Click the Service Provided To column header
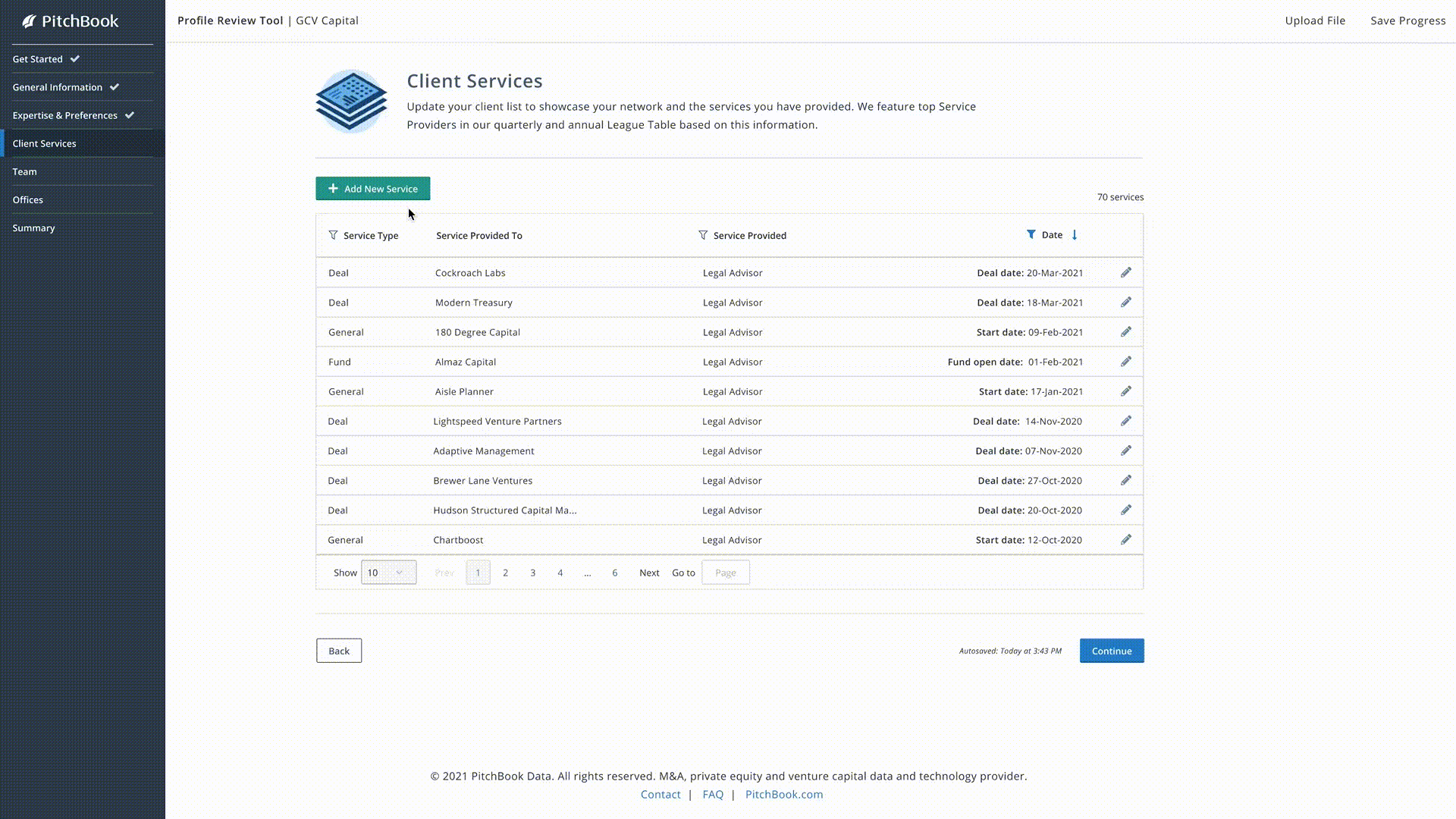This screenshot has height=819, width=1456. [x=479, y=236]
